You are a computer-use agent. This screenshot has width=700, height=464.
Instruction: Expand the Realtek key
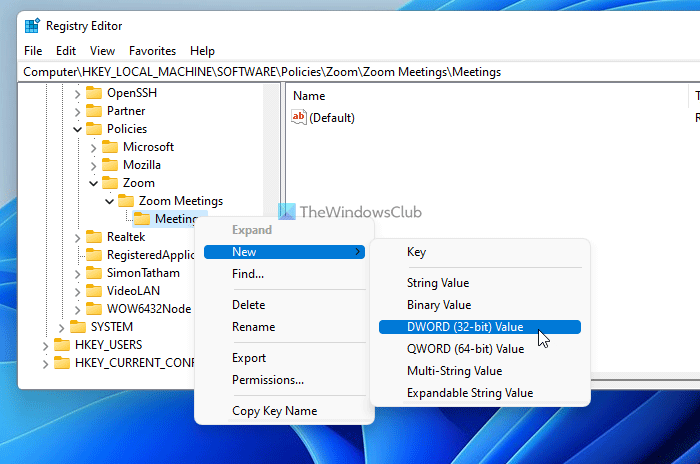[77, 238]
